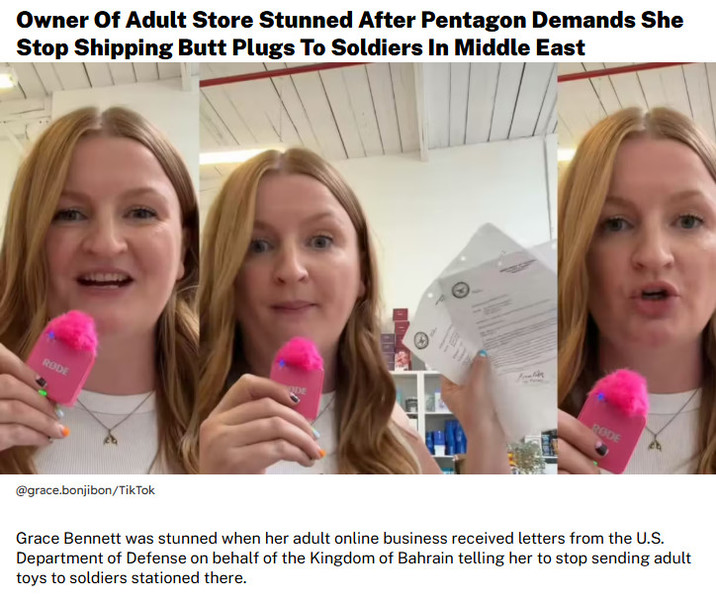Click the seal emblem on the front letter

click(x=458, y=289)
